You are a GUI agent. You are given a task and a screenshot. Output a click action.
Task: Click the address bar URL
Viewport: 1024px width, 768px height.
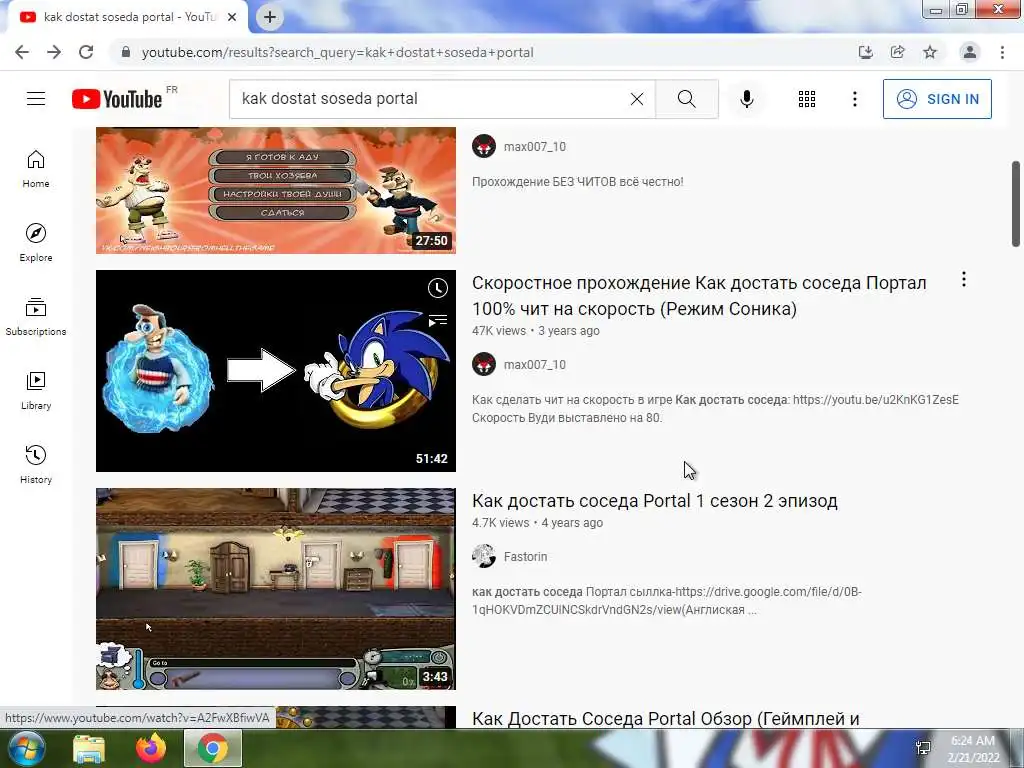point(338,52)
